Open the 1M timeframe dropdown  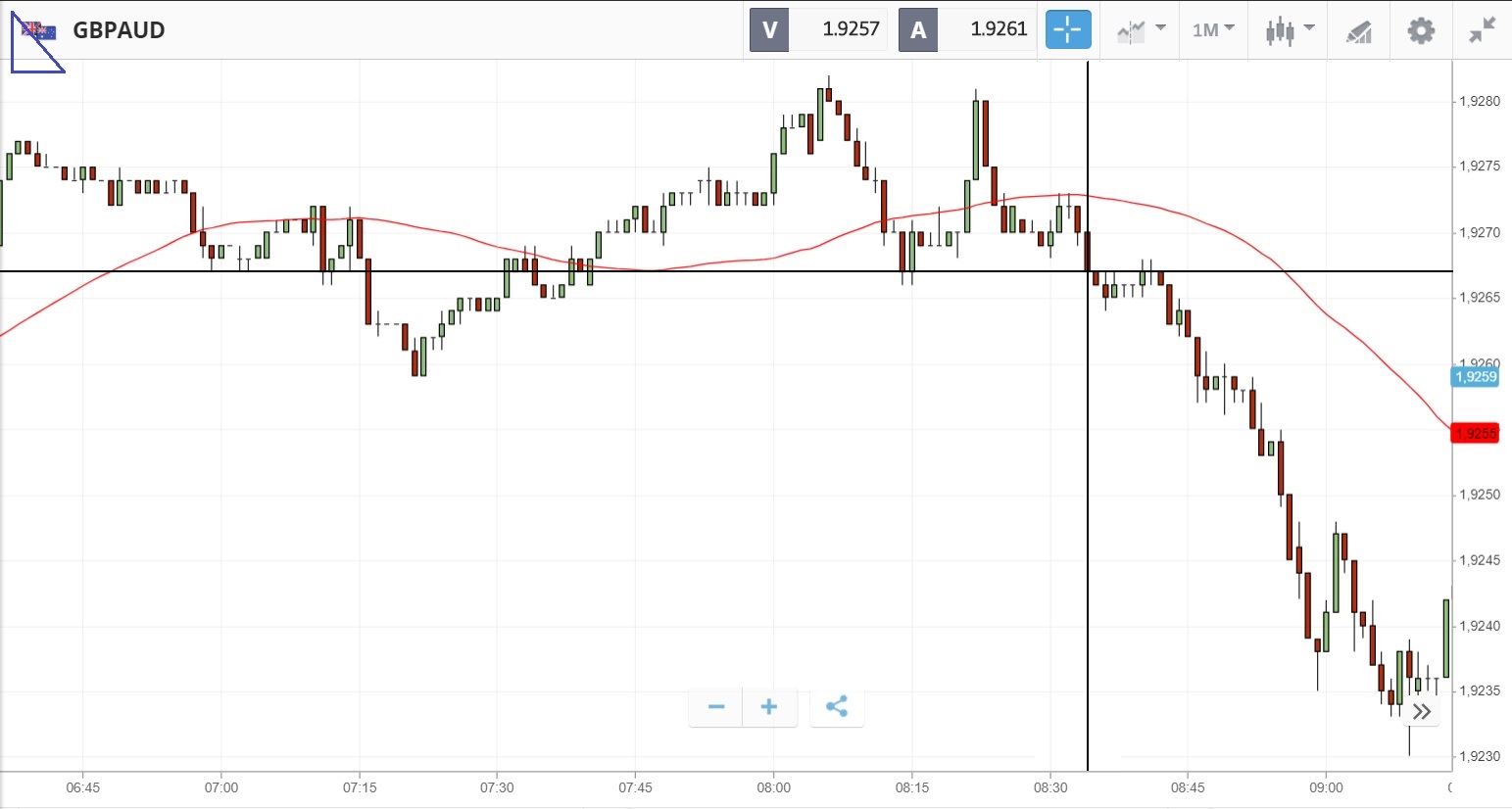1213,30
